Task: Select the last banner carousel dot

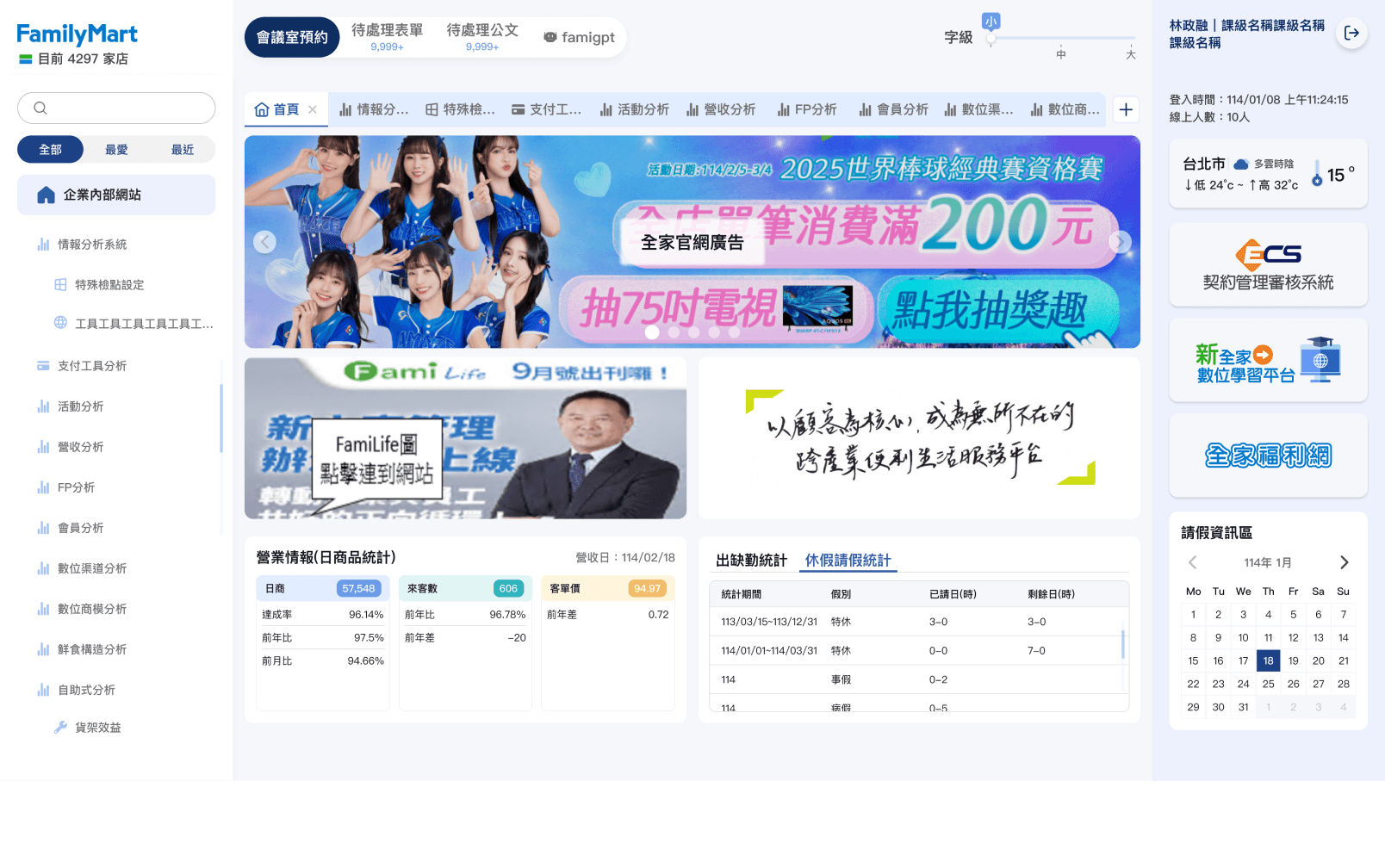Action: click(734, 332)
